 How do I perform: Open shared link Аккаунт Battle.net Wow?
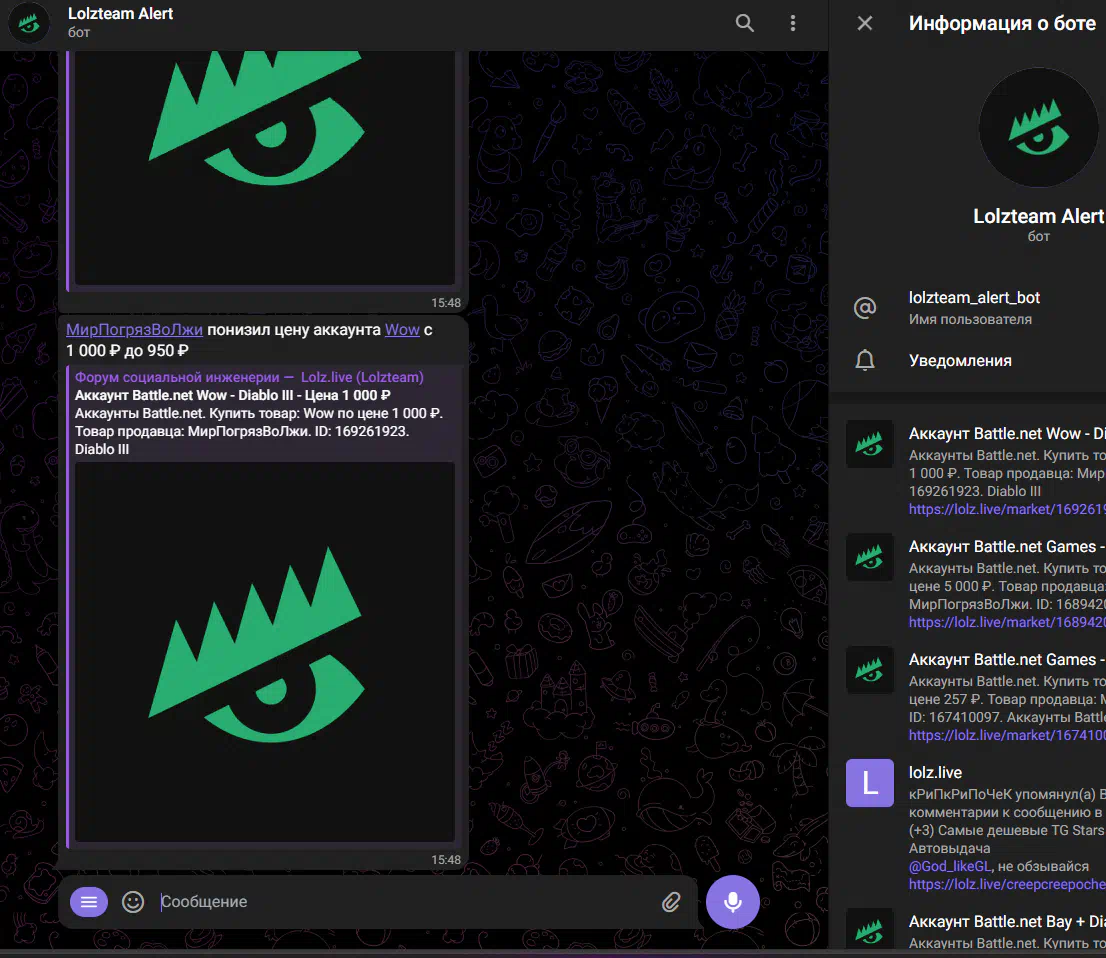point(1007,433)
